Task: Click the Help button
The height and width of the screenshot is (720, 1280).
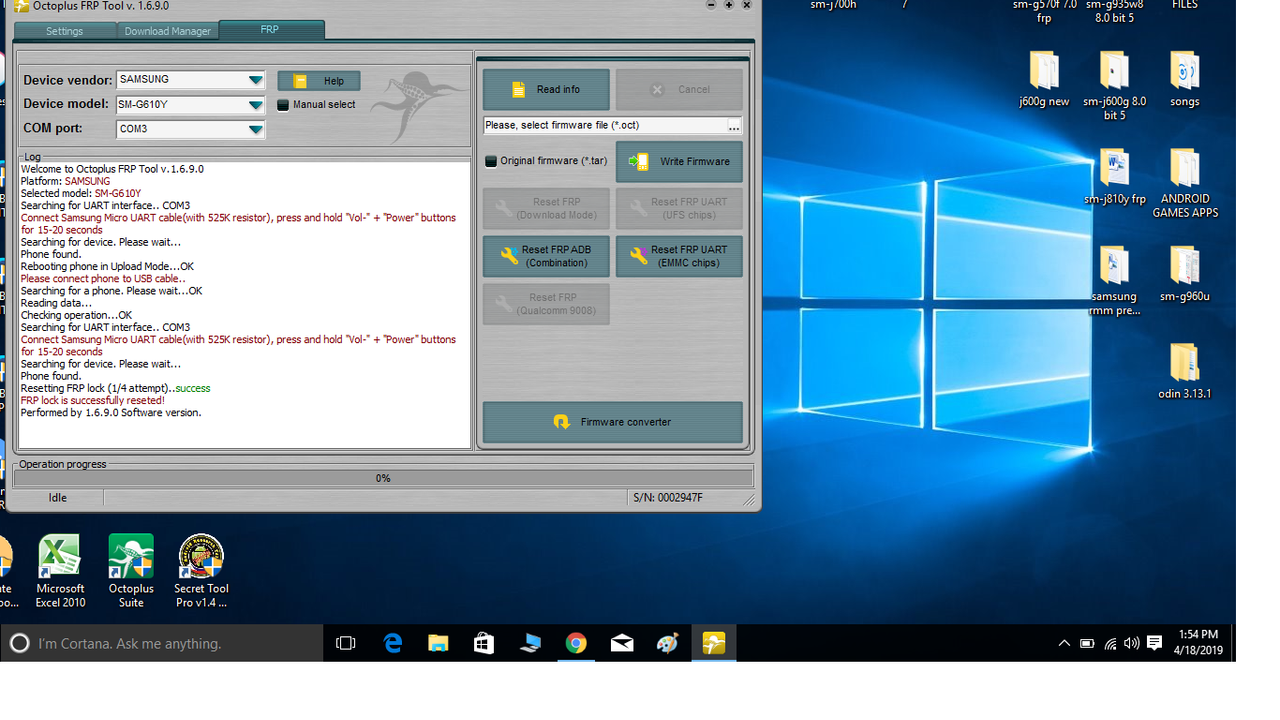Action: click(x=319, y=81)
